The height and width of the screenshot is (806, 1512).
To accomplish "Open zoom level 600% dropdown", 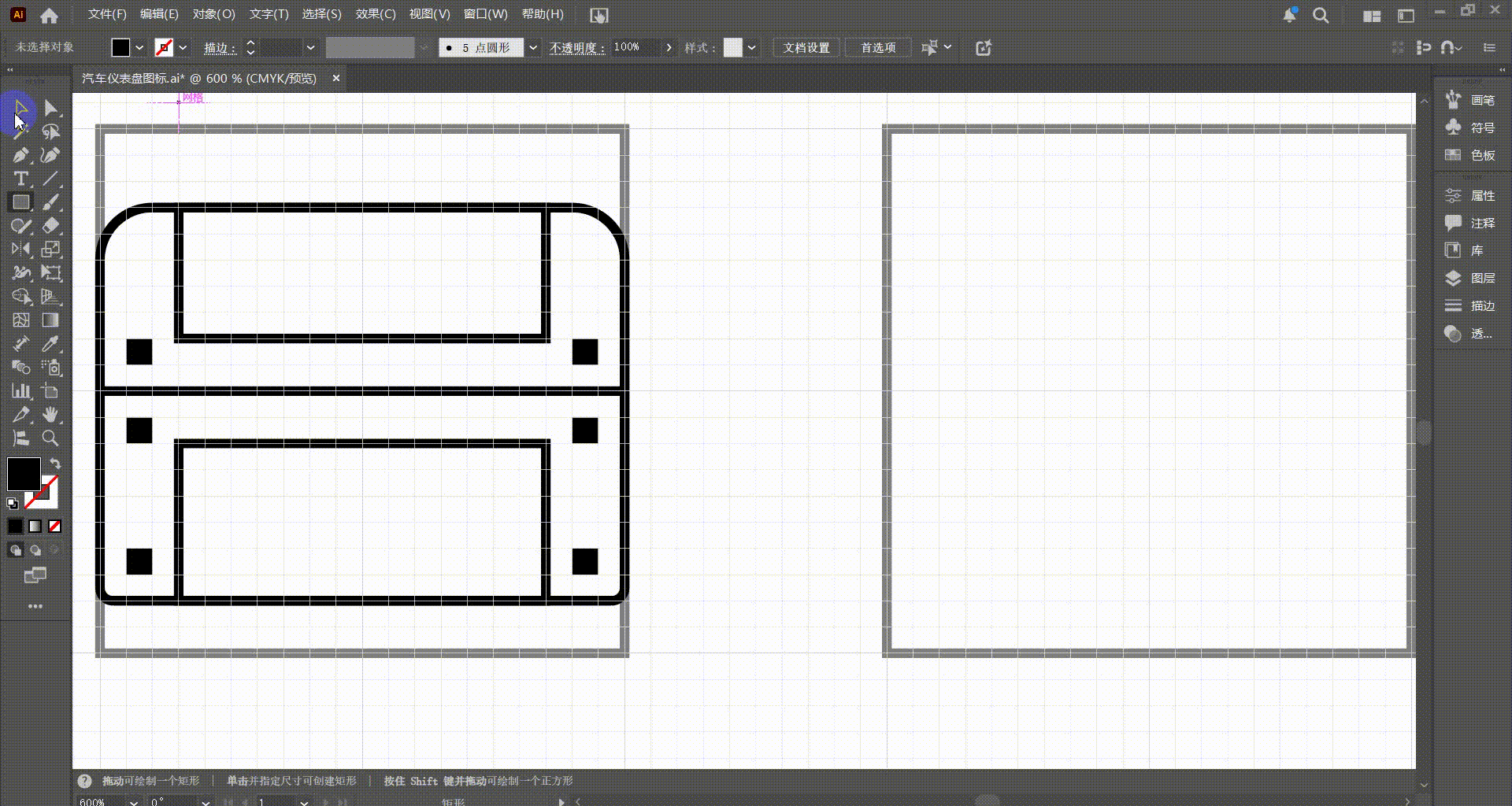I will (133, 801).
